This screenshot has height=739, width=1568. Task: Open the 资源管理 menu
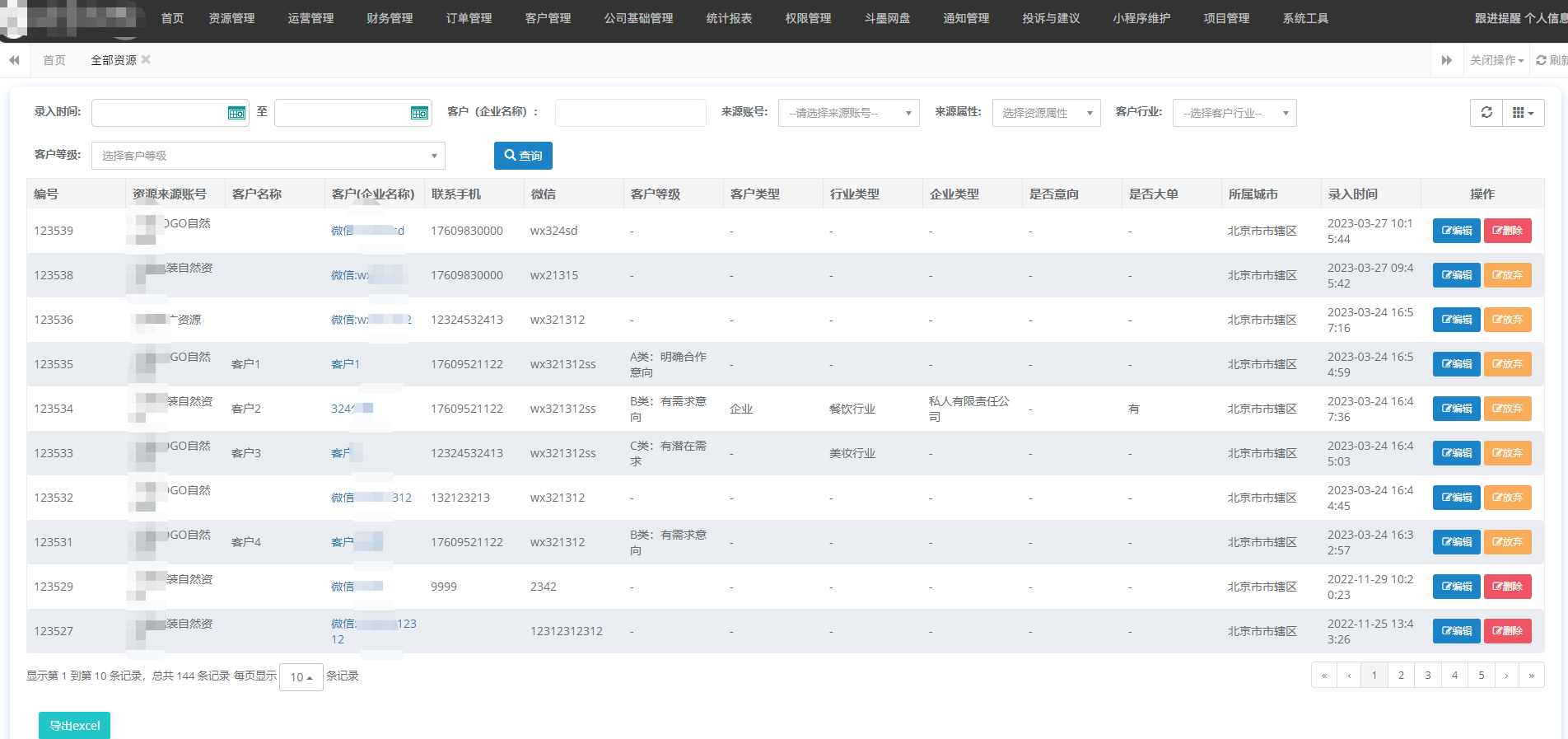click(x=231, y=18)
